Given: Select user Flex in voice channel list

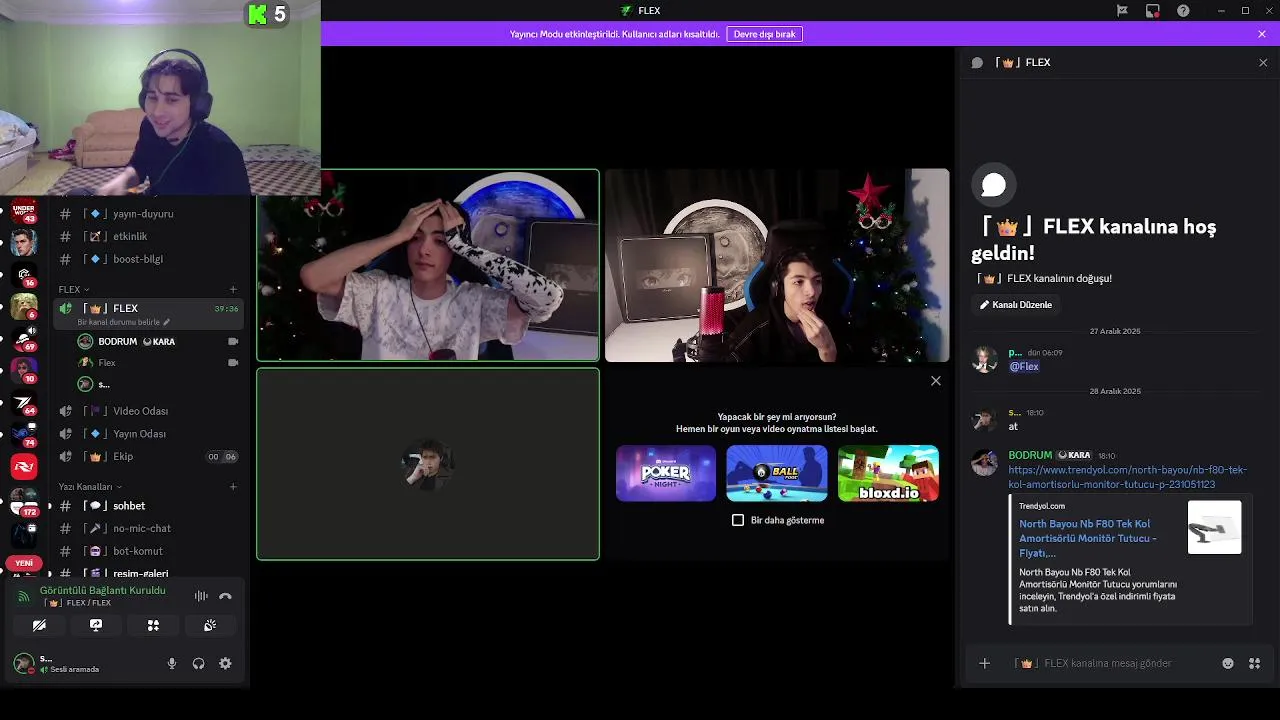Looking at the screenshot, I should pyautogui.click(x=157, y=362).
